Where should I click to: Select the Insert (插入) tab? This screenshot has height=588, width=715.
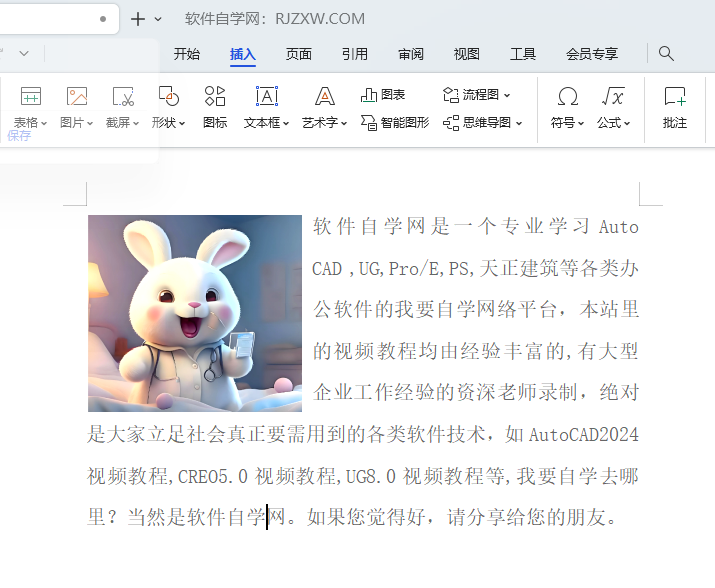coord(243,54)
